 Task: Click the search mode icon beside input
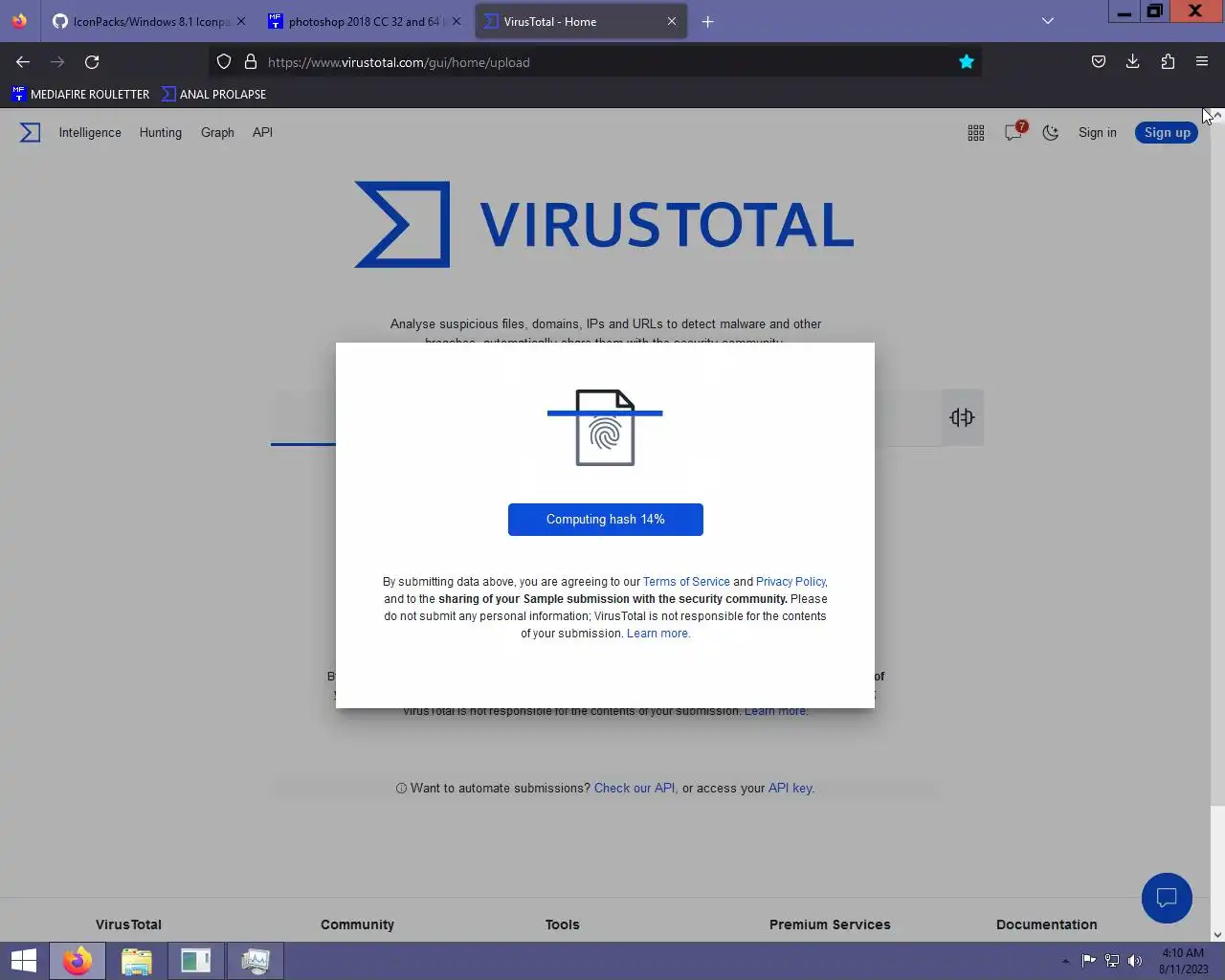pyautogui.click(x=962, y=417)
